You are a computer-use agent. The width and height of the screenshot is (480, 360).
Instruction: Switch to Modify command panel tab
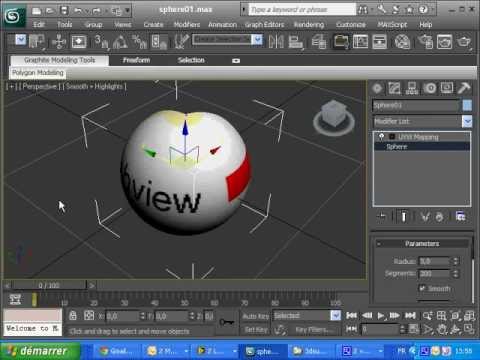pos(394,88)
